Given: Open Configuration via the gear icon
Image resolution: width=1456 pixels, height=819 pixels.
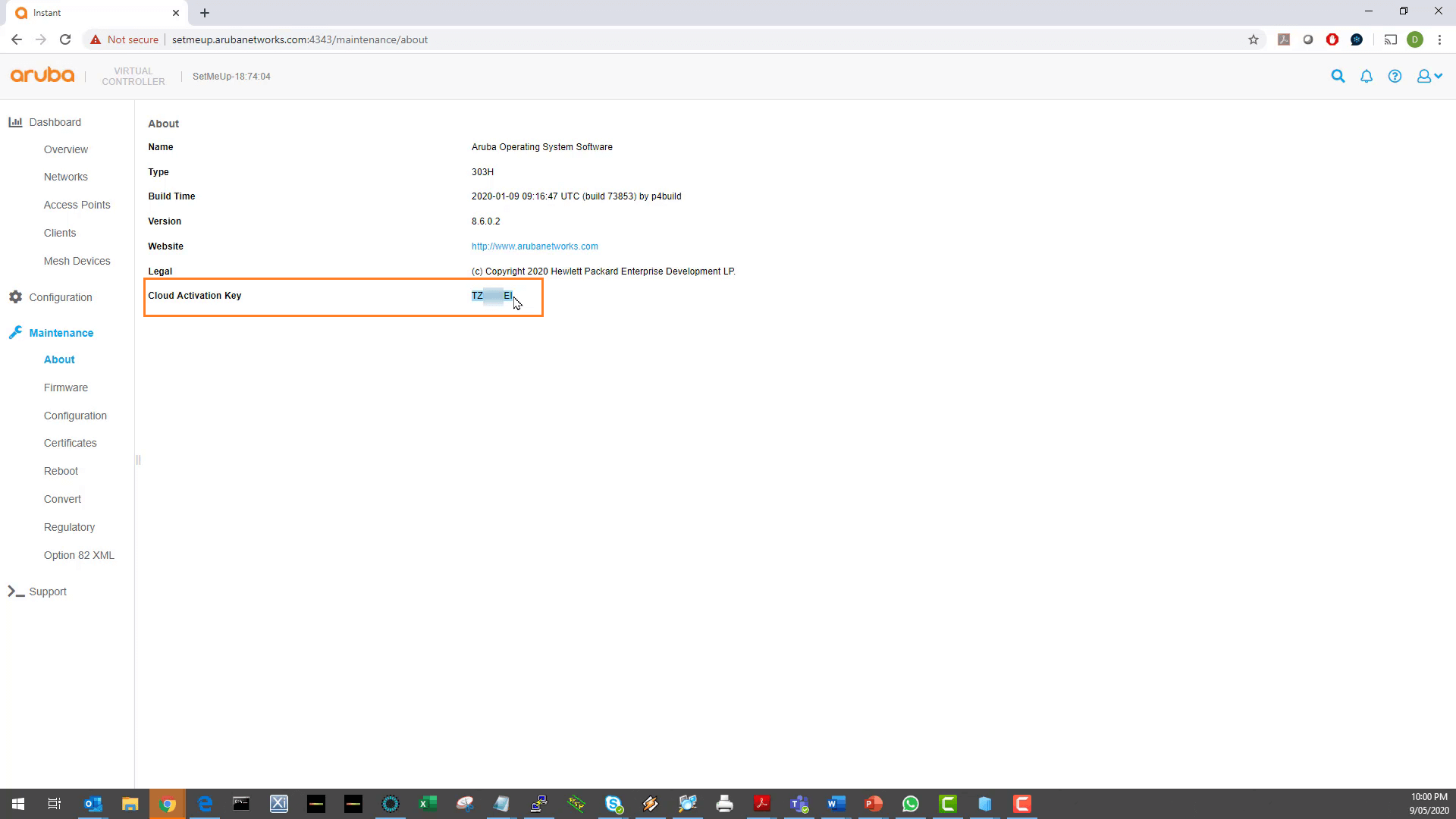Looking at the screenshot, I should [x=15, y=297].
